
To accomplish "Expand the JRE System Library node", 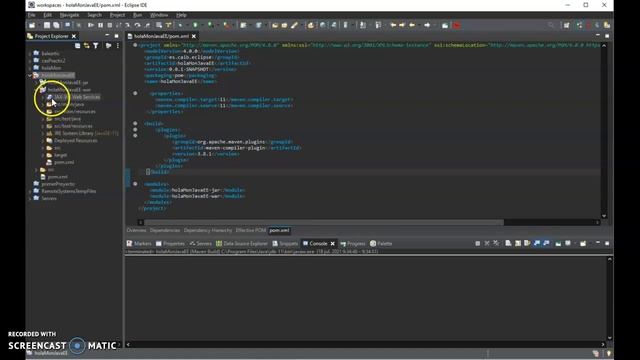I will tap(43, 133).
